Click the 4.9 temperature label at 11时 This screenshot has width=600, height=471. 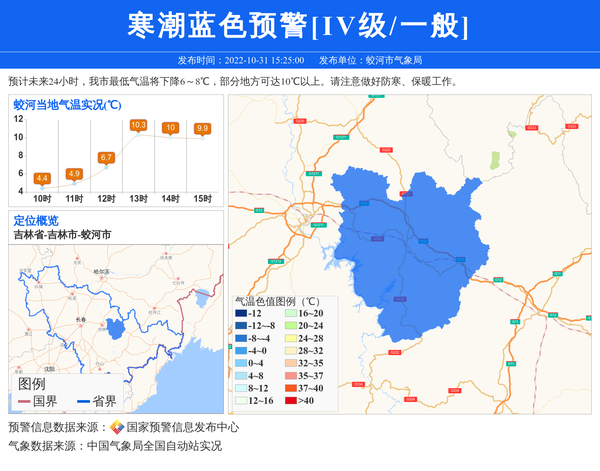pyautogui.click(x=74, y=174)
